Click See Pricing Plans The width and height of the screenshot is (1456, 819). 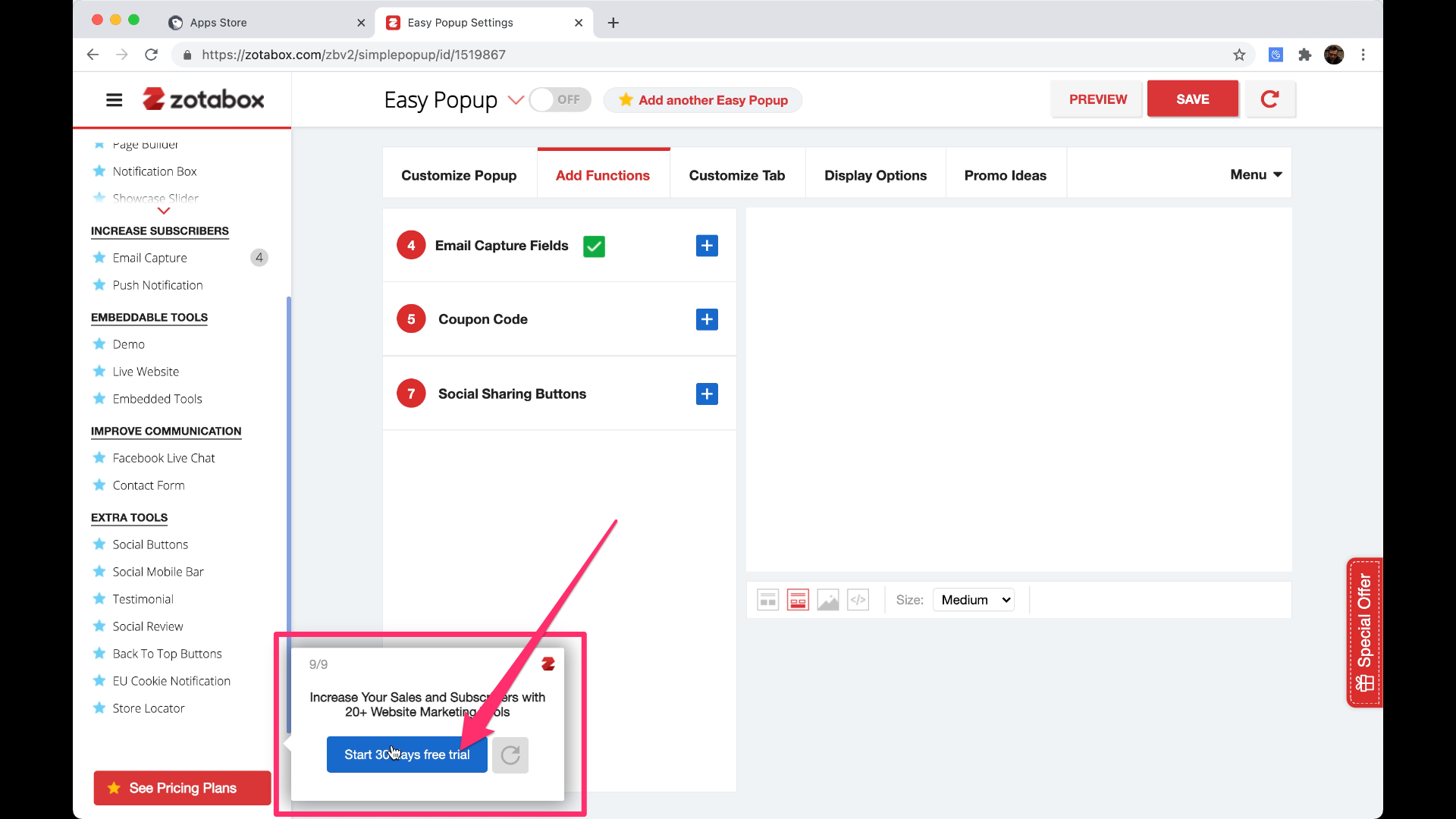[182, 788]
